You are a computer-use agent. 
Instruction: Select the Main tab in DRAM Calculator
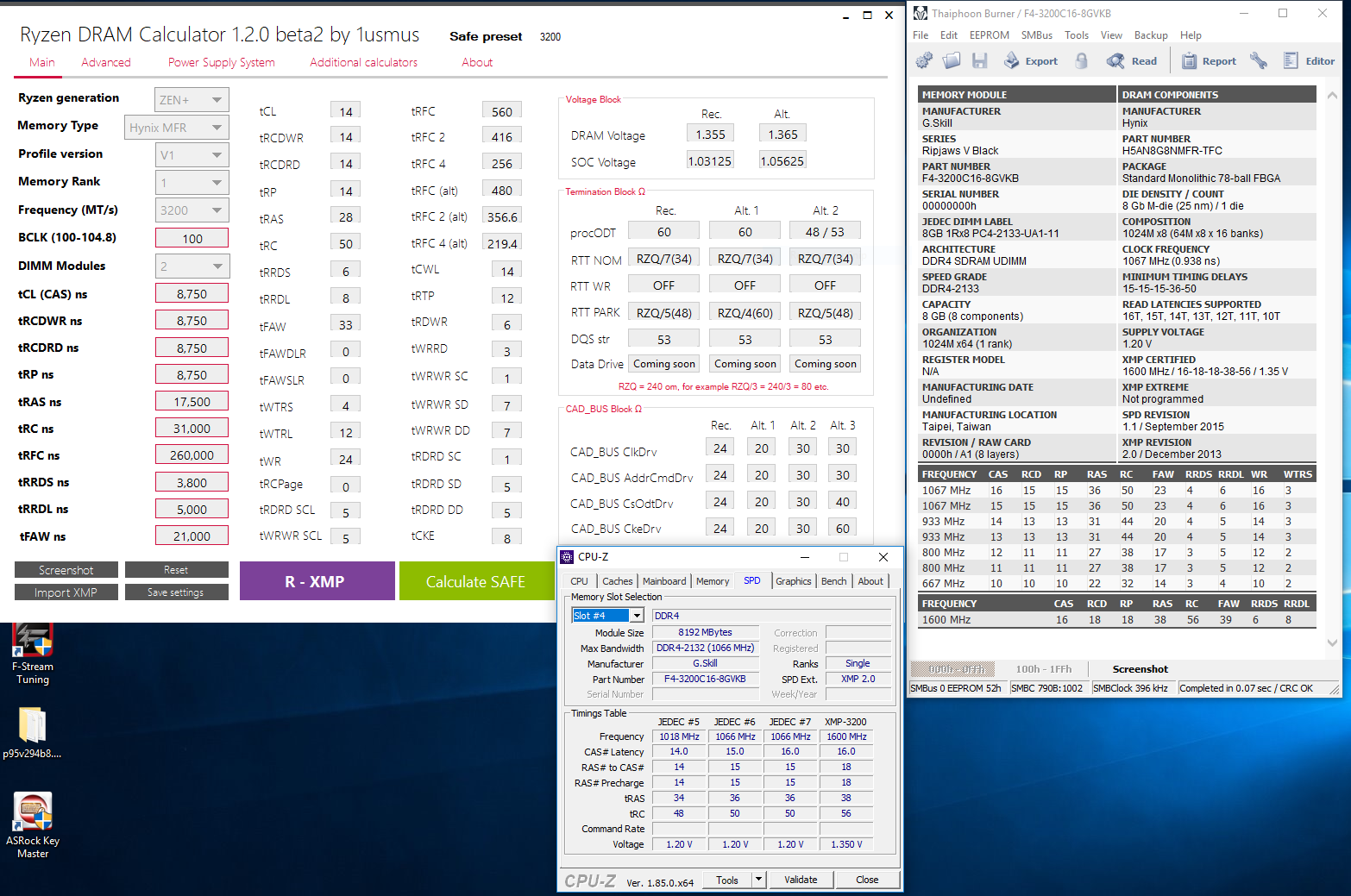[42, 62]
